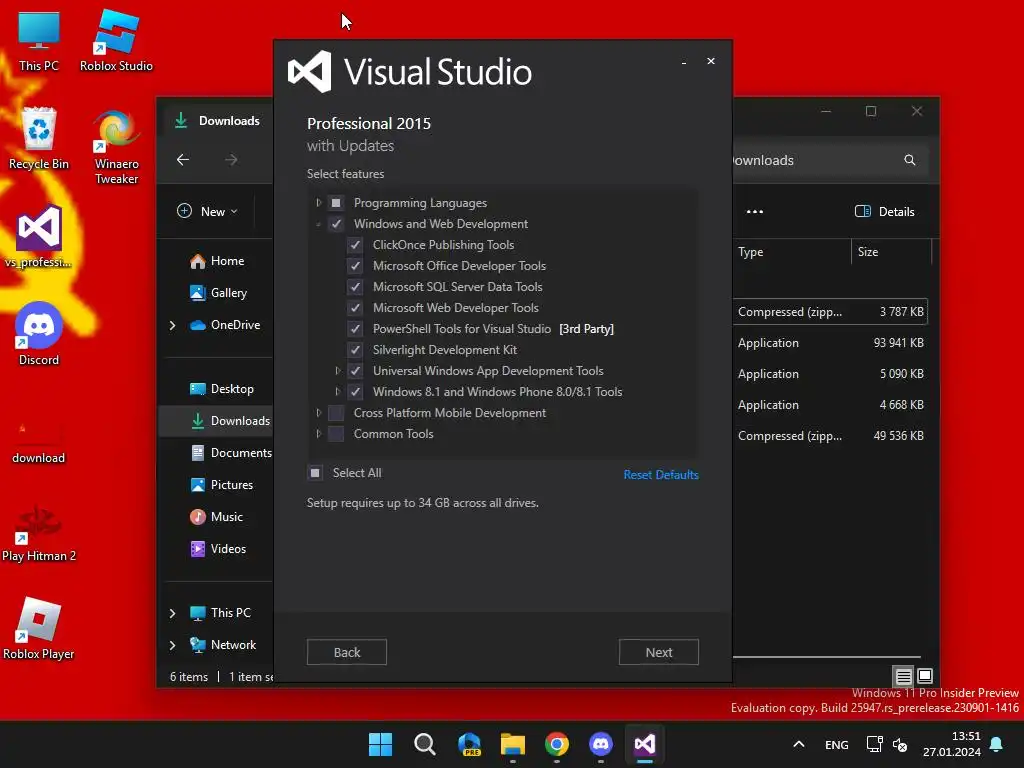Expand Windows 8.1 and Windows Phone Tools
The image size is (1024, 768).
(x=338, y=391)
